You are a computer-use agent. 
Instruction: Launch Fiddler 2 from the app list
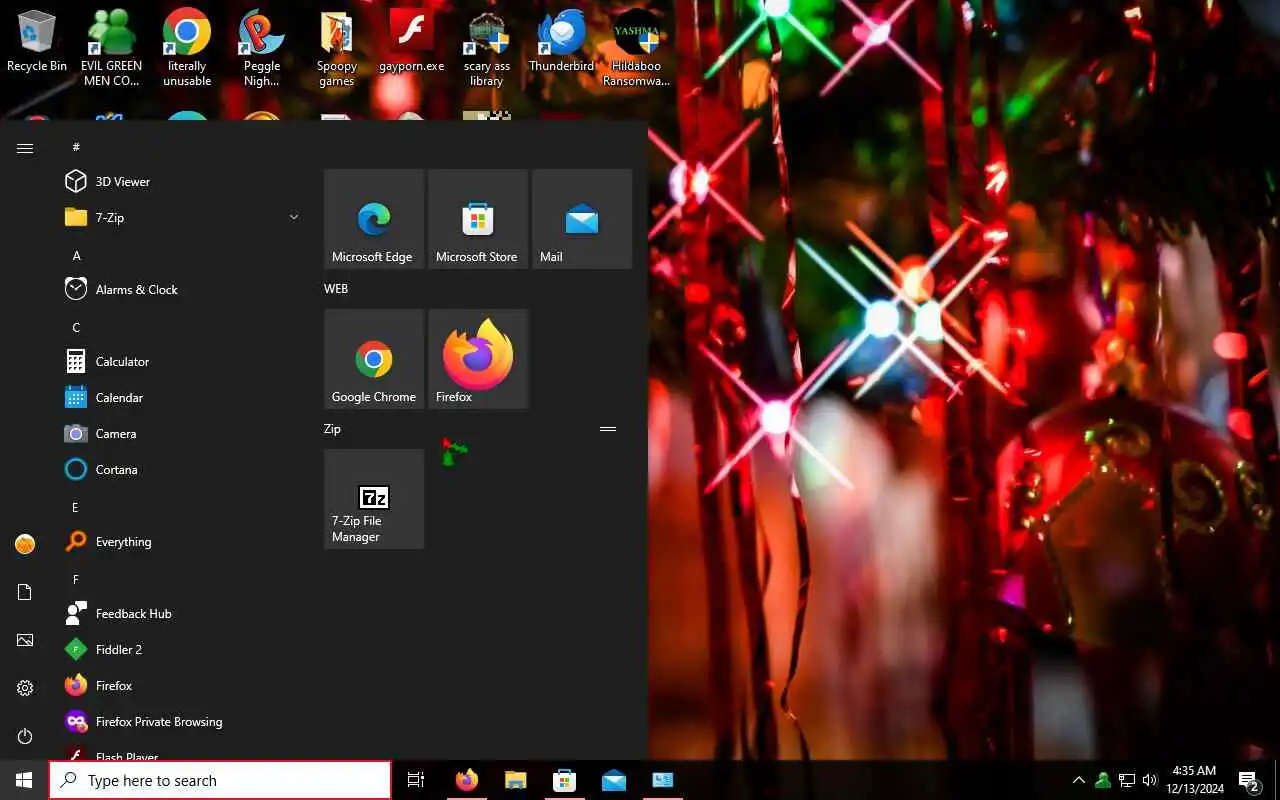[x=180, y=649]
